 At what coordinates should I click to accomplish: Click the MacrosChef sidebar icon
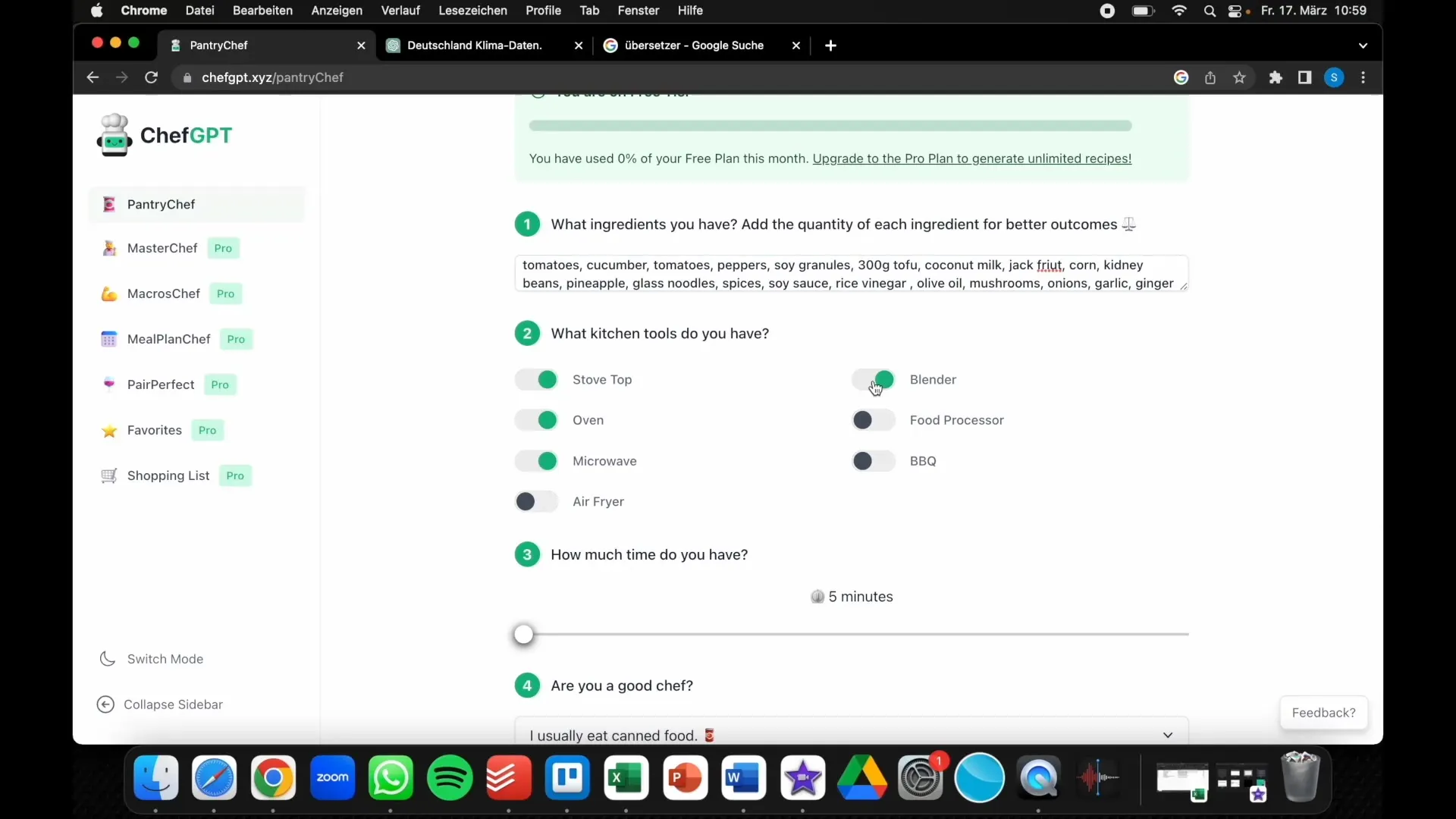pos(108,293)
